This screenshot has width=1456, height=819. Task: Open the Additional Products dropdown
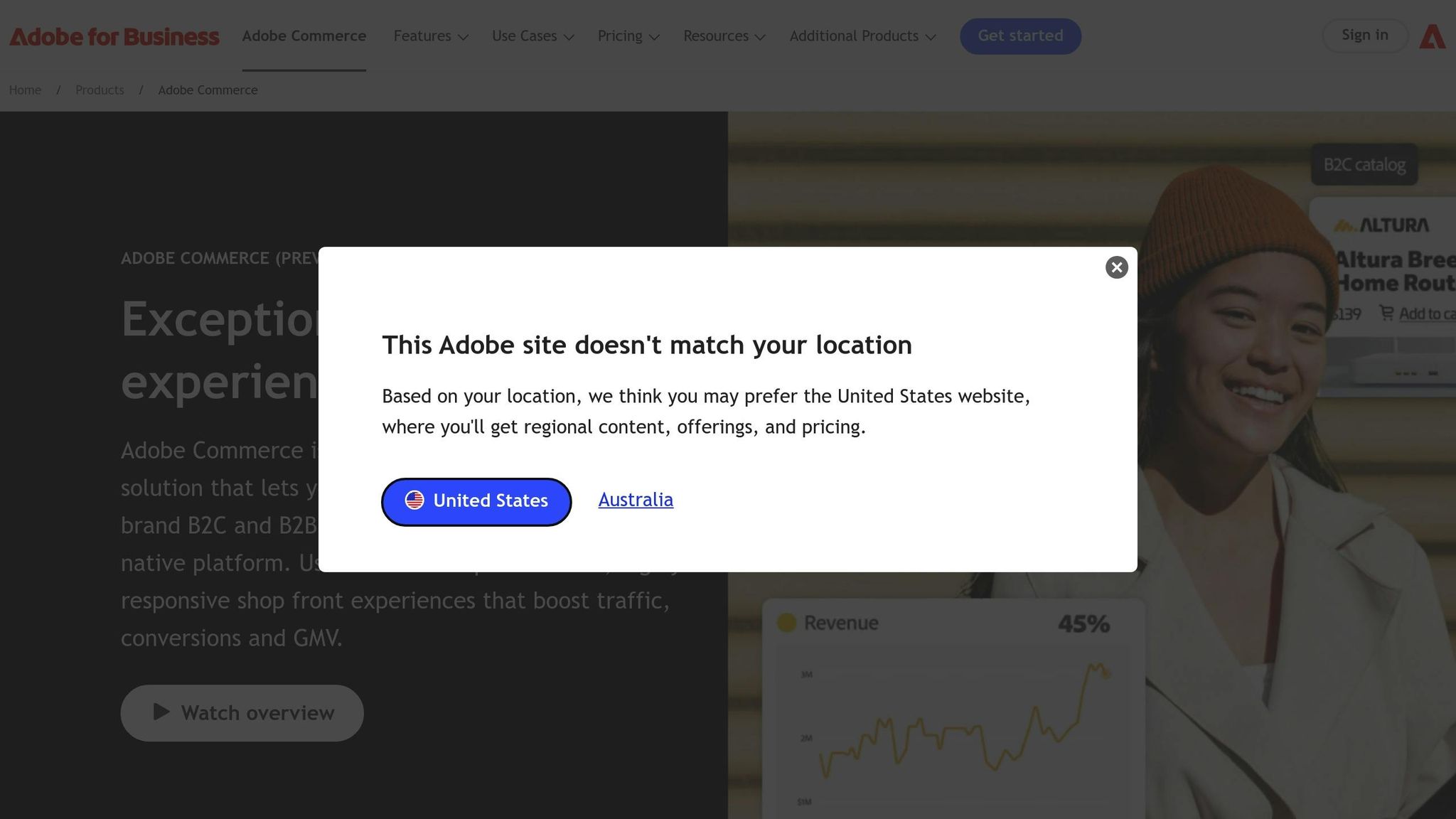coord(862,36)
